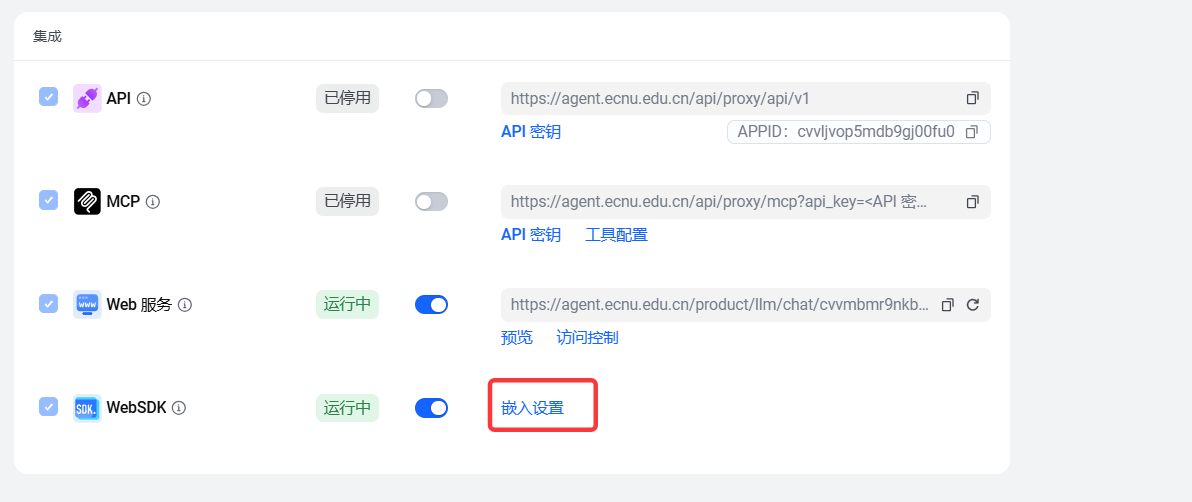Screen dimensions: 1192x502
Task: Click the info icon beside WebSDK
Action: (179, 408)
